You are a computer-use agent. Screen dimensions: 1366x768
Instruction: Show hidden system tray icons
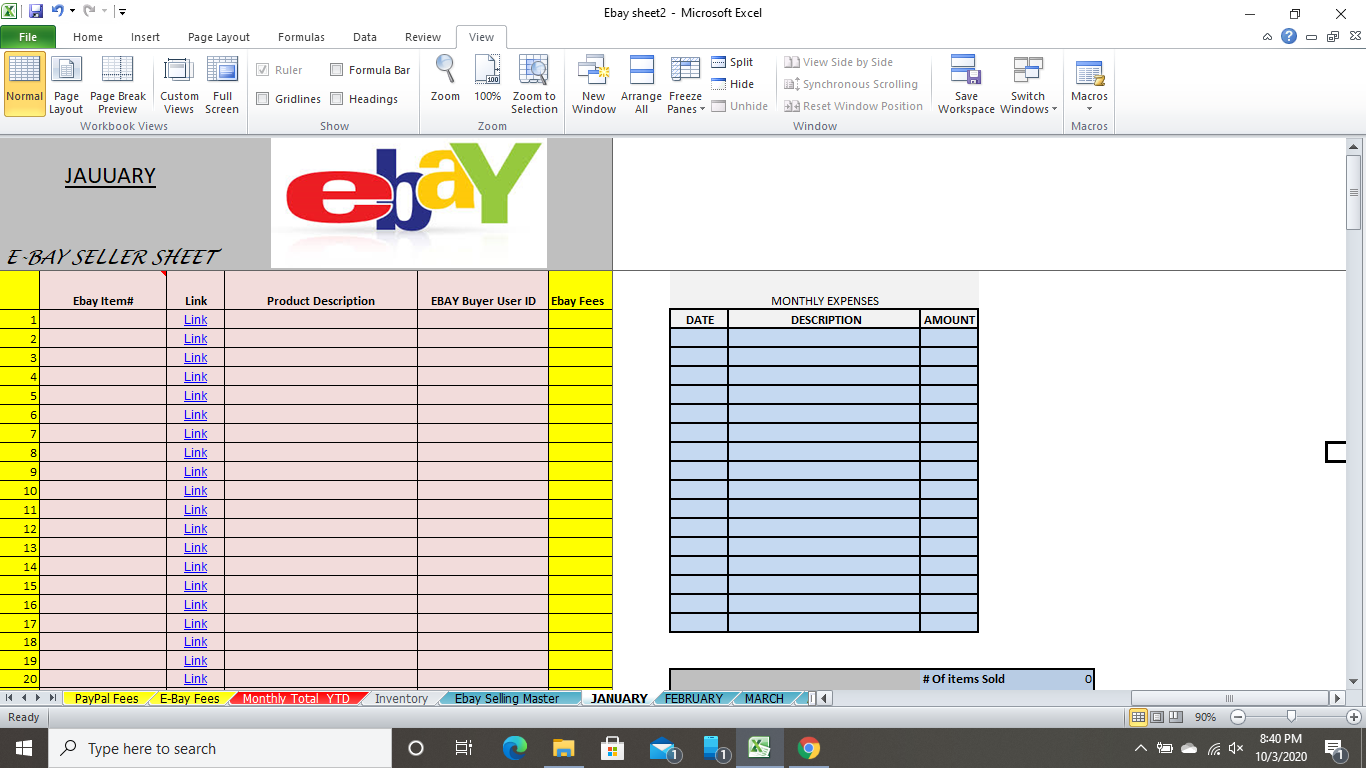click(1141, 748)
